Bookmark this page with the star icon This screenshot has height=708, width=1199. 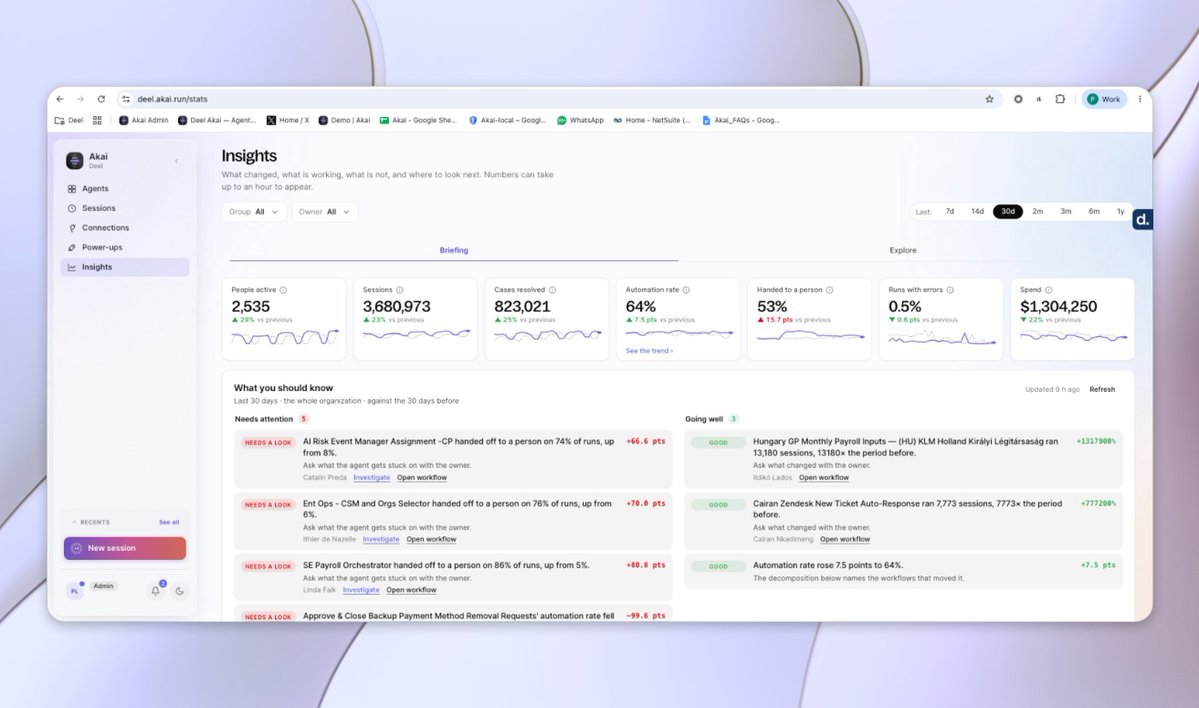click(989, 99)
